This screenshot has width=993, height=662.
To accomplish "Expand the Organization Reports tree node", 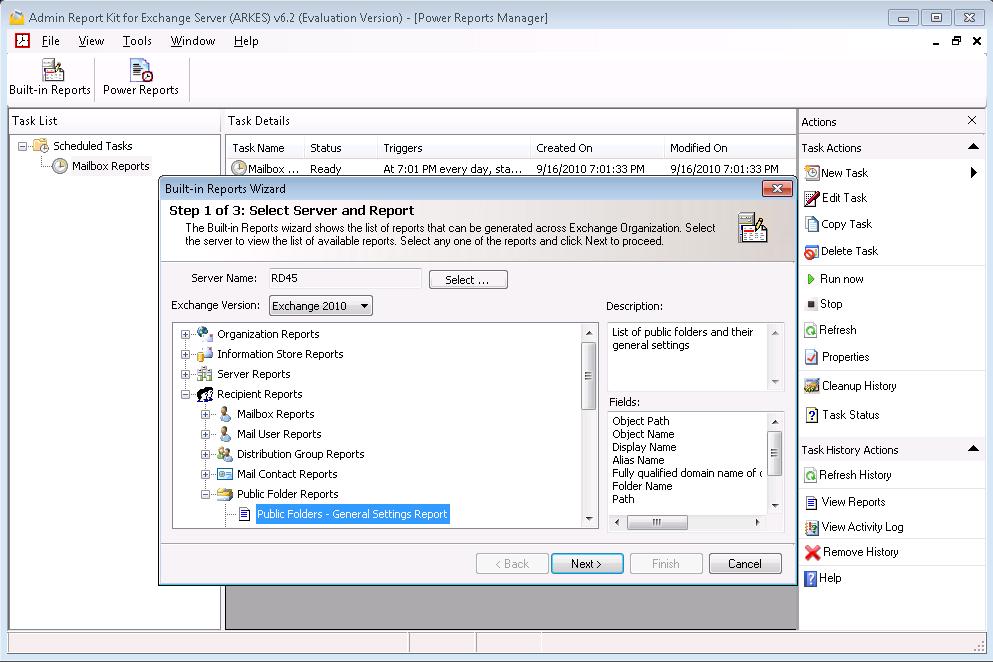I will [186, 334].
